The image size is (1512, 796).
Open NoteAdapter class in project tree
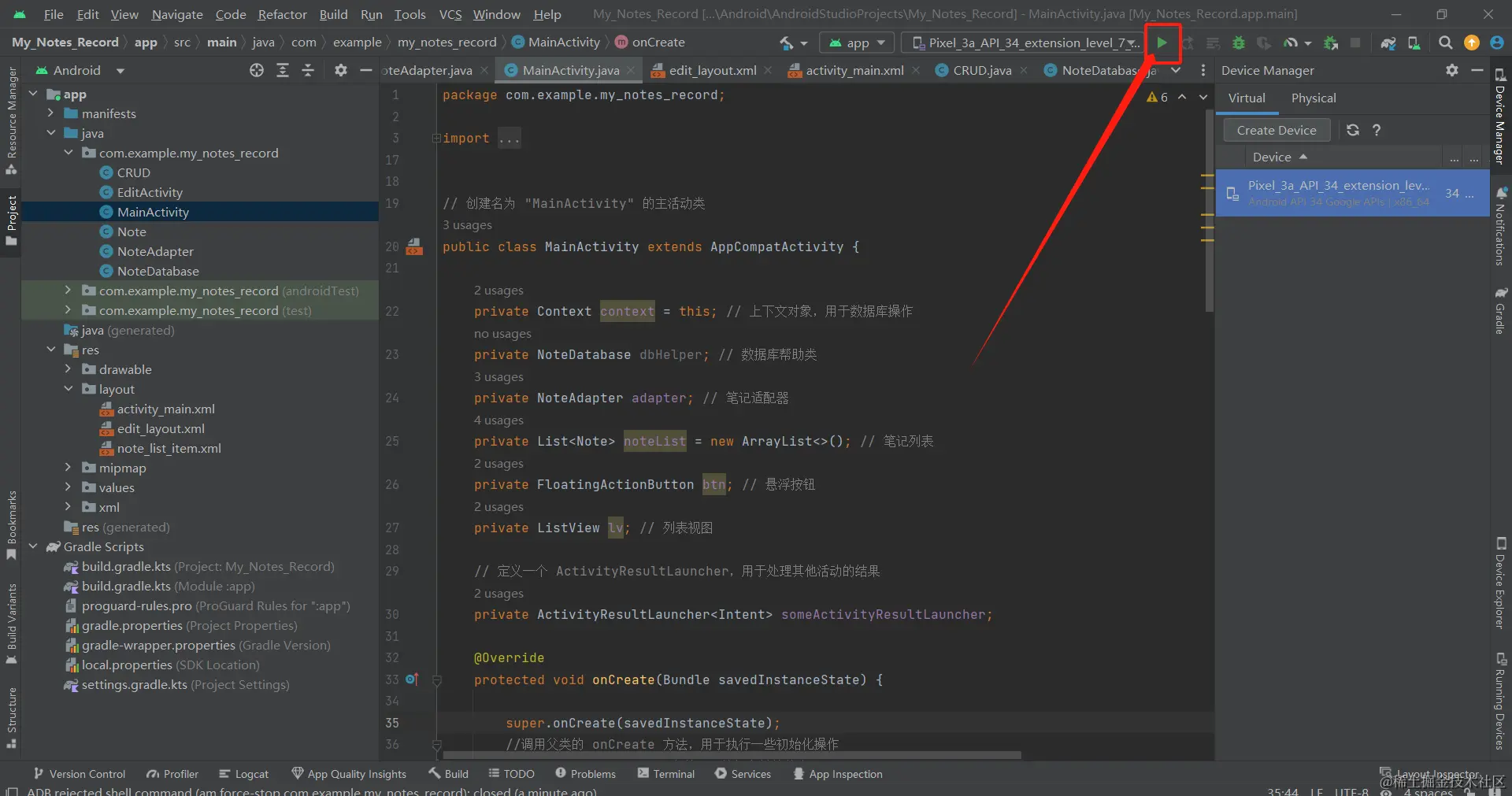pyautogui.click(x=155, y=251)
